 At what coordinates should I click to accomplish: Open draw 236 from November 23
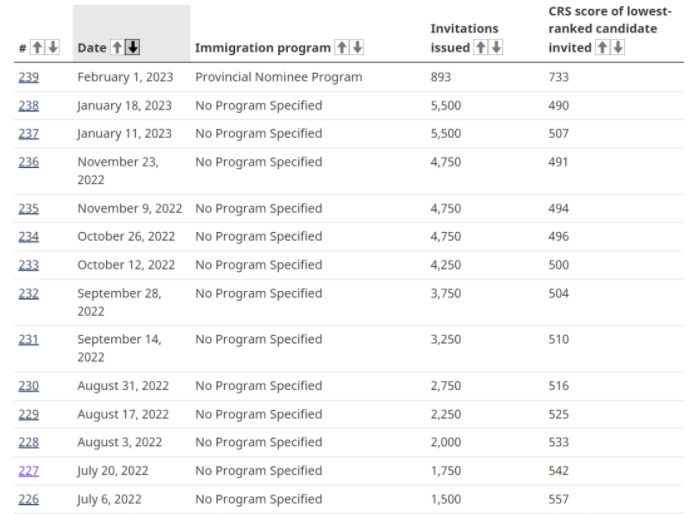tap(28, 162)
